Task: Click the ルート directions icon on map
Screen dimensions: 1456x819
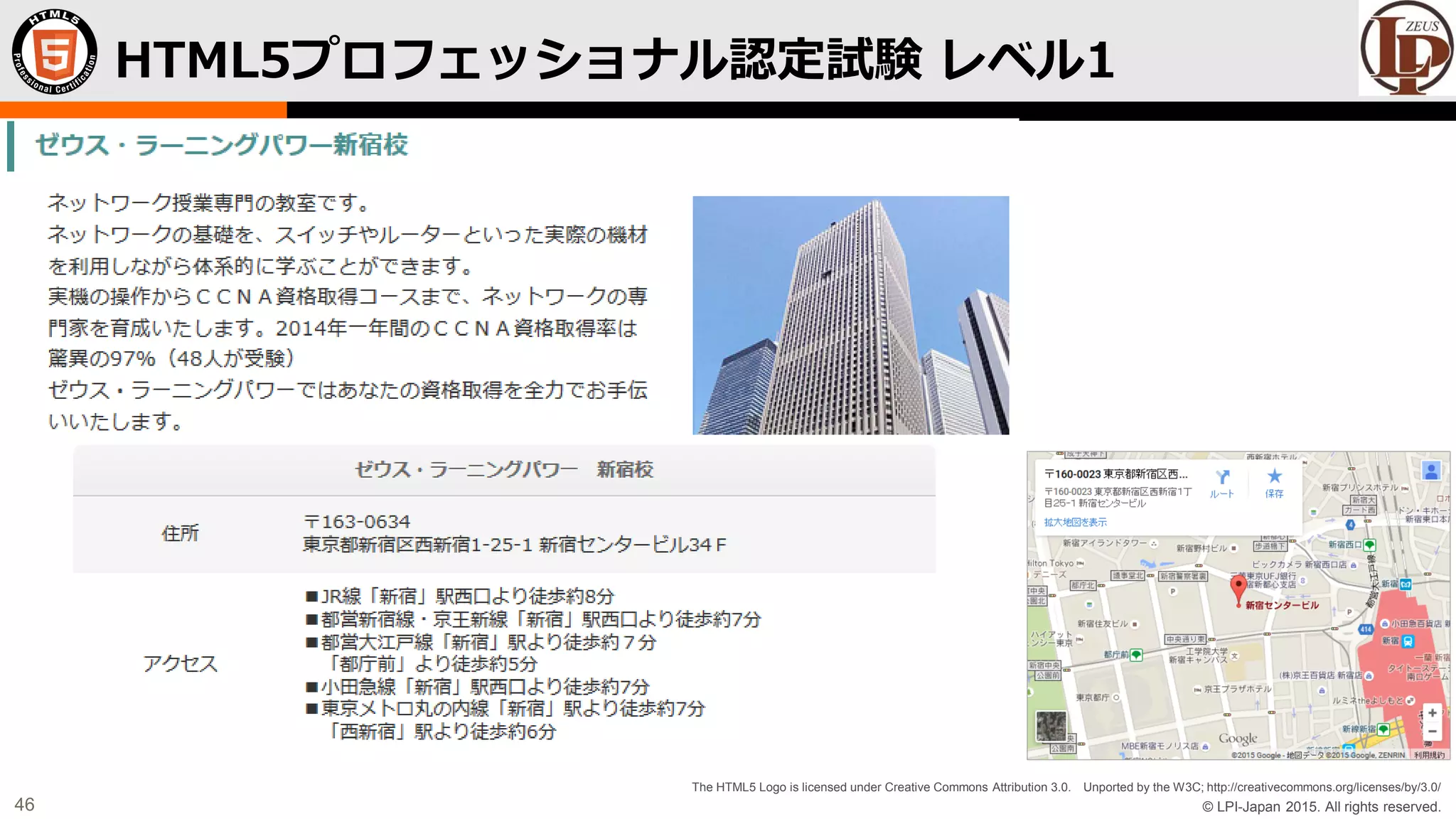Action: [x=1222, y=478]
